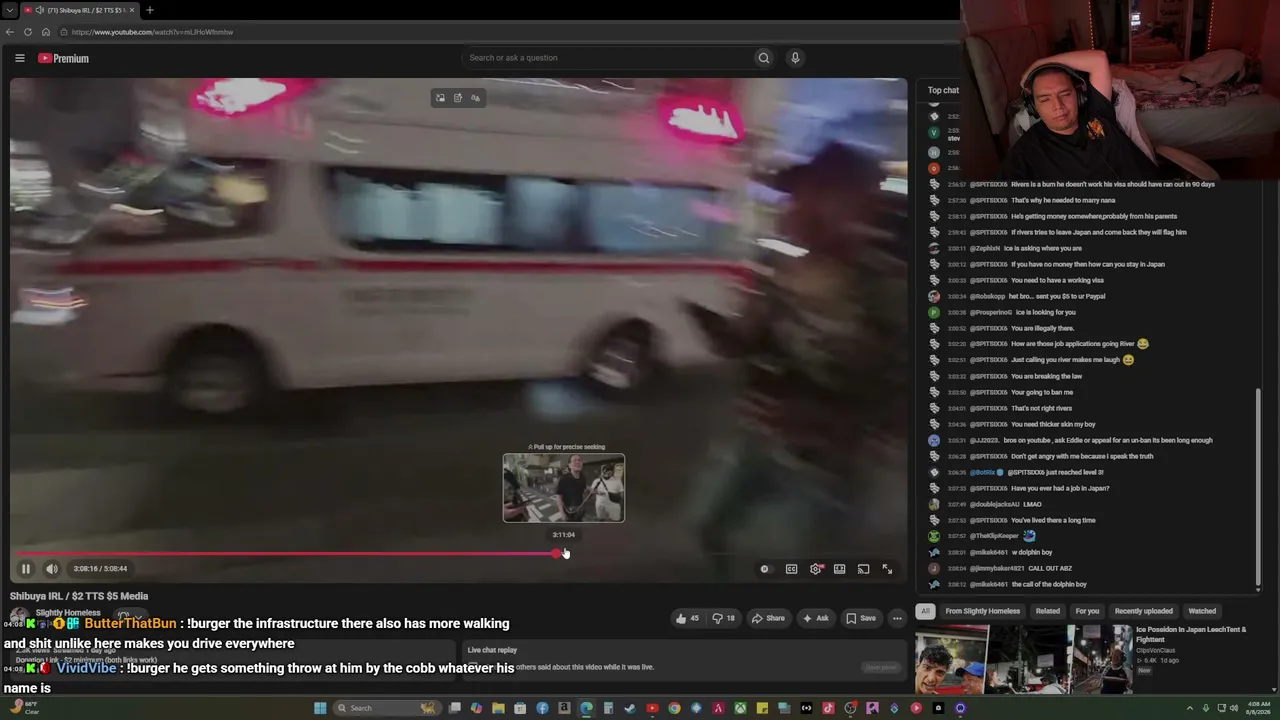Open weather widget on the taskbar
Screen dimensions: 1280x720
(24, 707)
